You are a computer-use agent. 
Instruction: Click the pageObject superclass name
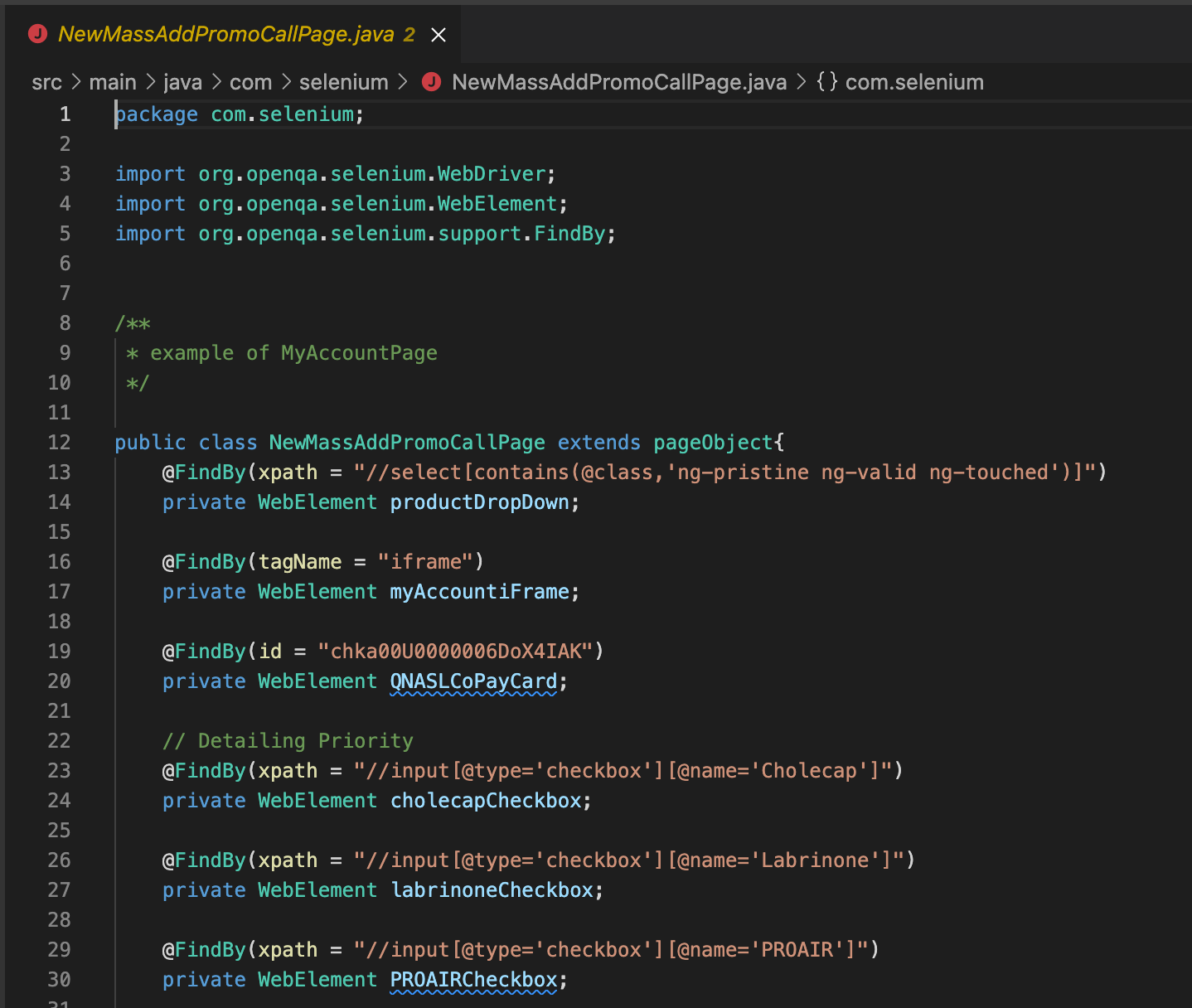pos(713,442)
